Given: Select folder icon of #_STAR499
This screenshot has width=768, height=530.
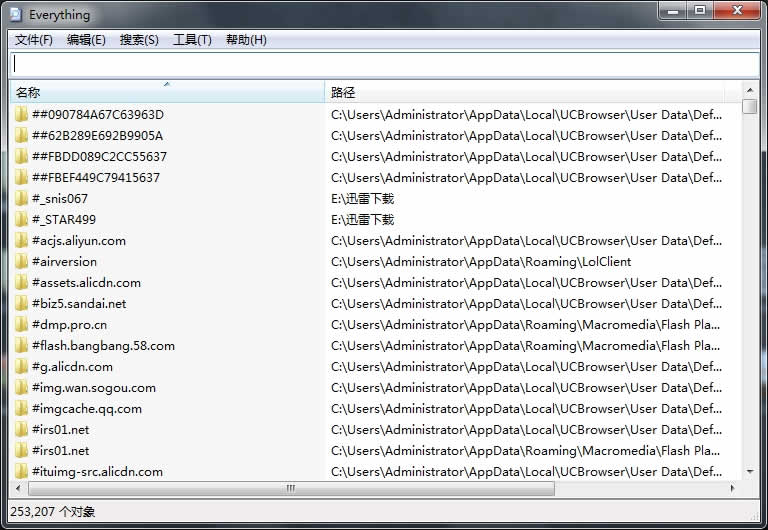Looking at the screenshot, I should coord(21,220).
